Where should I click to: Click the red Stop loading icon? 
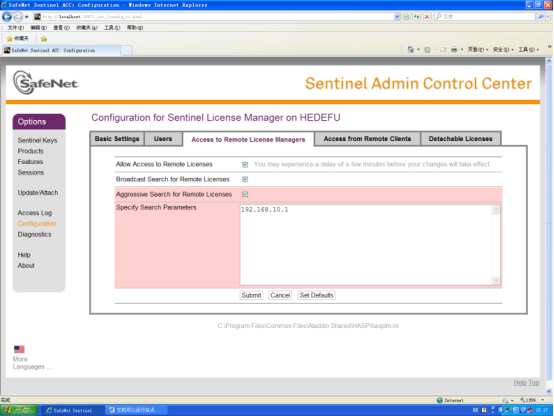click(x=427, y=17)
